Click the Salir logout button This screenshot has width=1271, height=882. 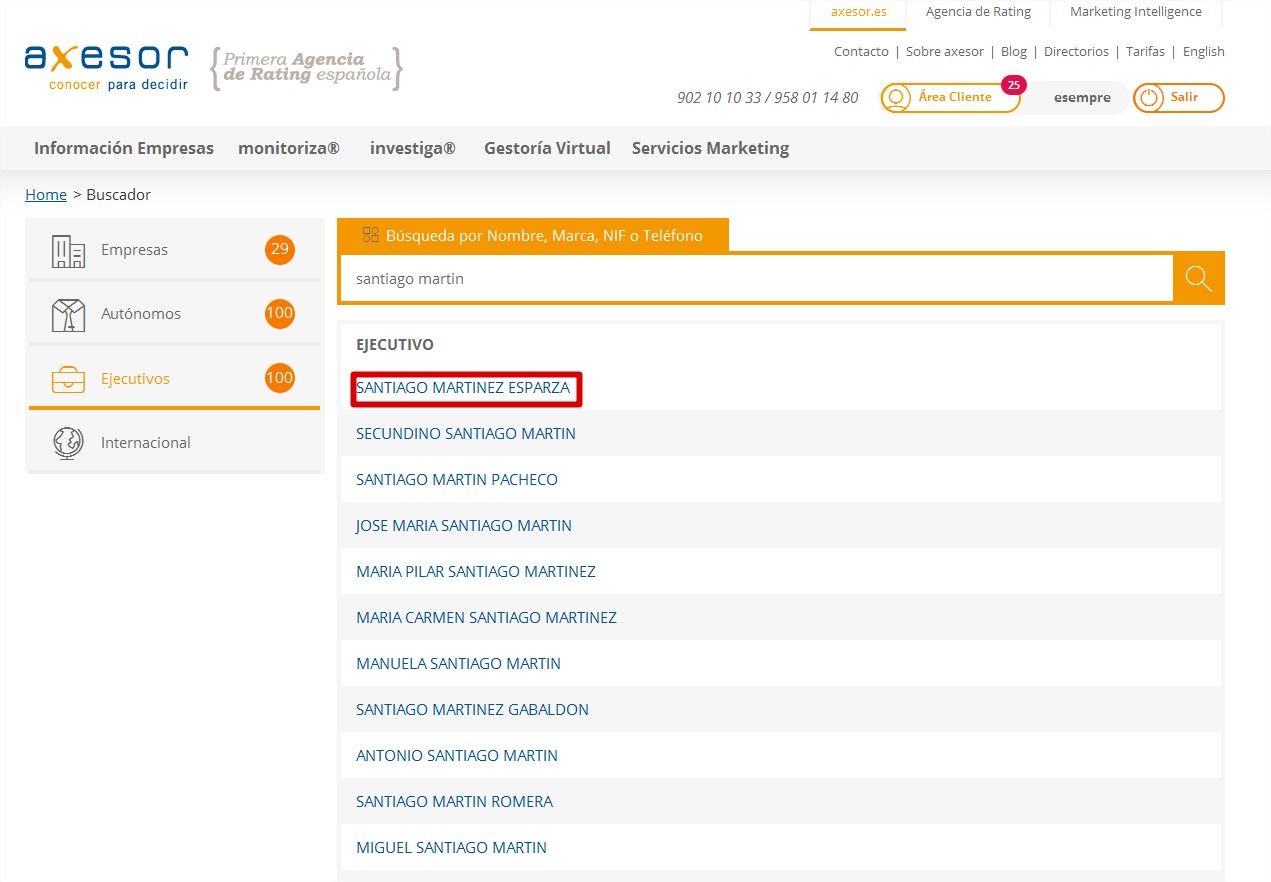pyautogui.click(x=1179, y=98)
